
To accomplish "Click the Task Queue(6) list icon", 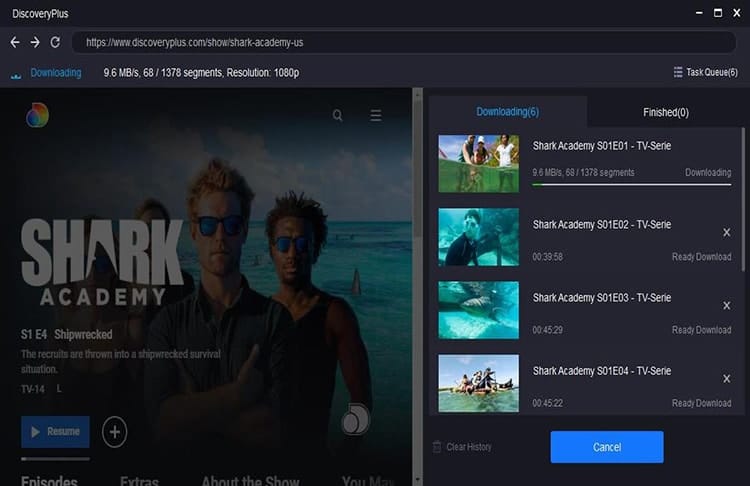I will 678,72.
